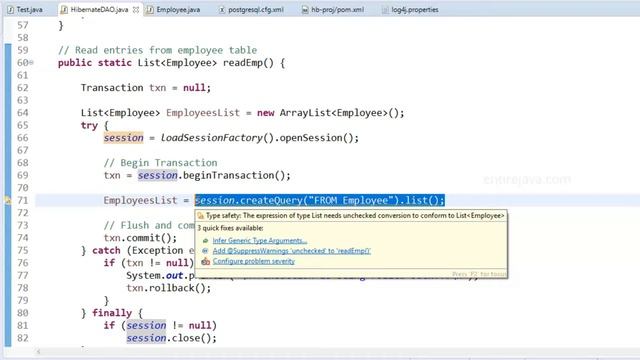The height and width of the screenshot is (360, 640).
Task: Click the warning marker on line 71
Action: tap(8, 200)
